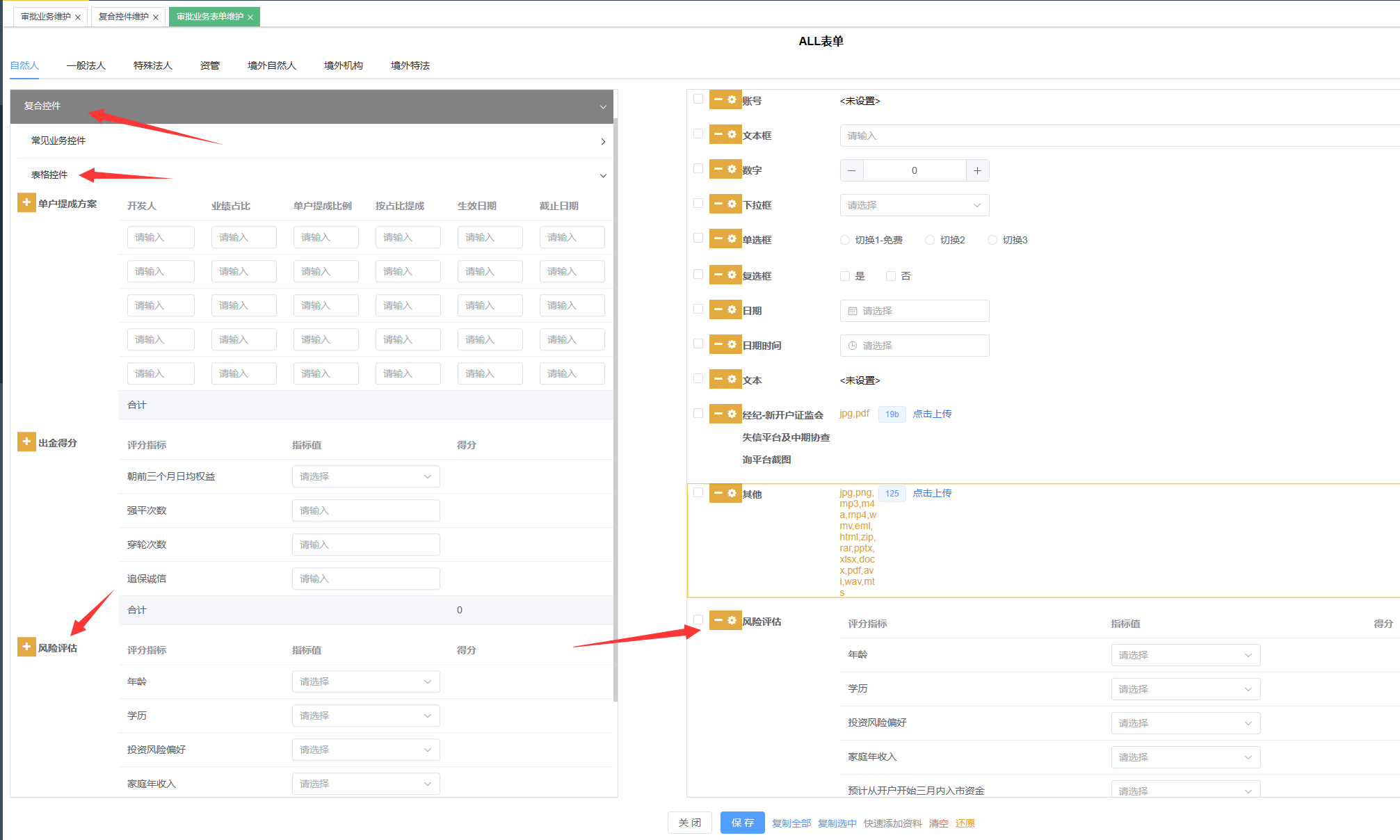Open settings gear for 日期时间 row
1400x840 pixels.
732,345
